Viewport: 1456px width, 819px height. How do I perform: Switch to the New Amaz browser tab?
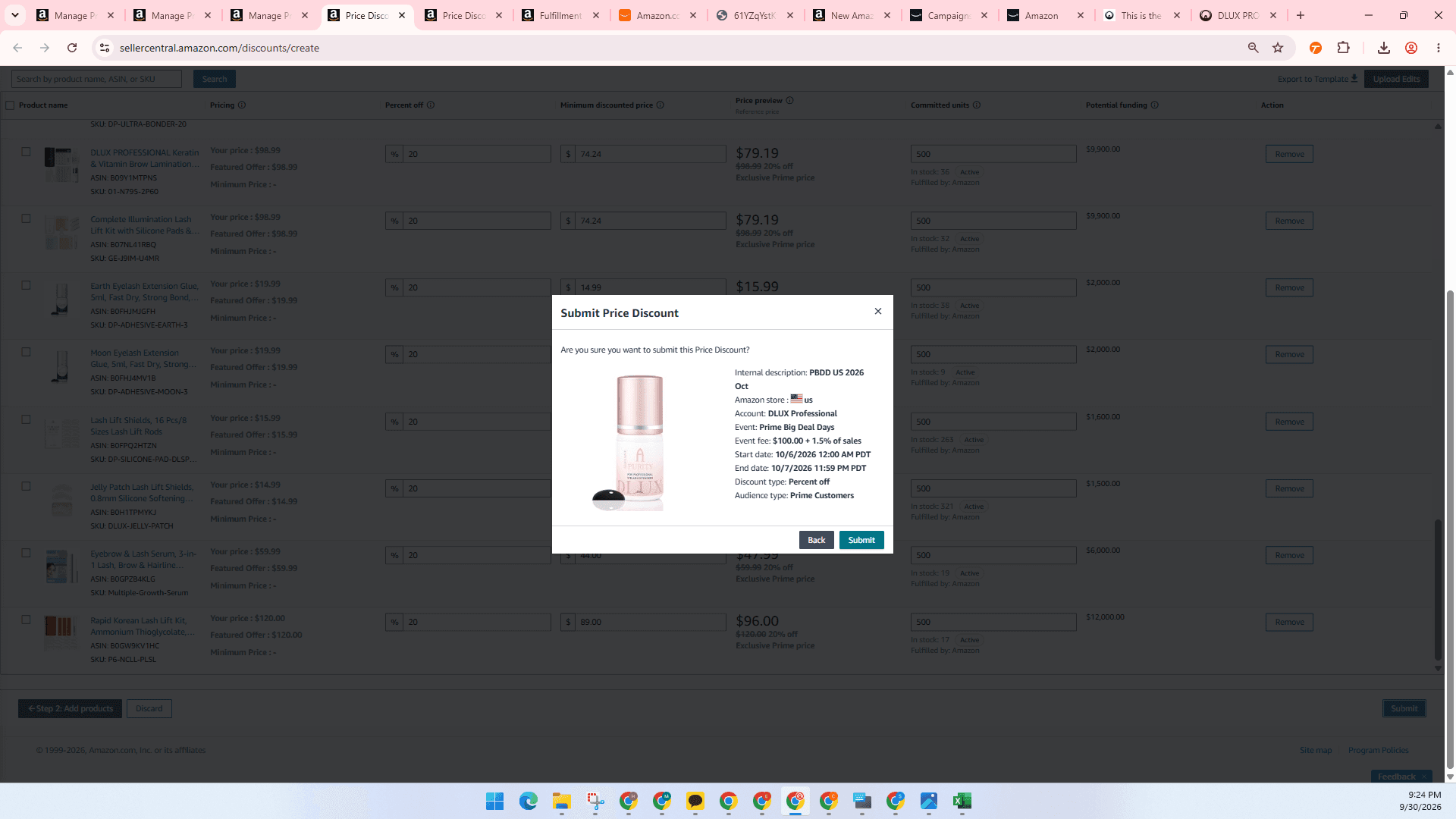point(851,15)
